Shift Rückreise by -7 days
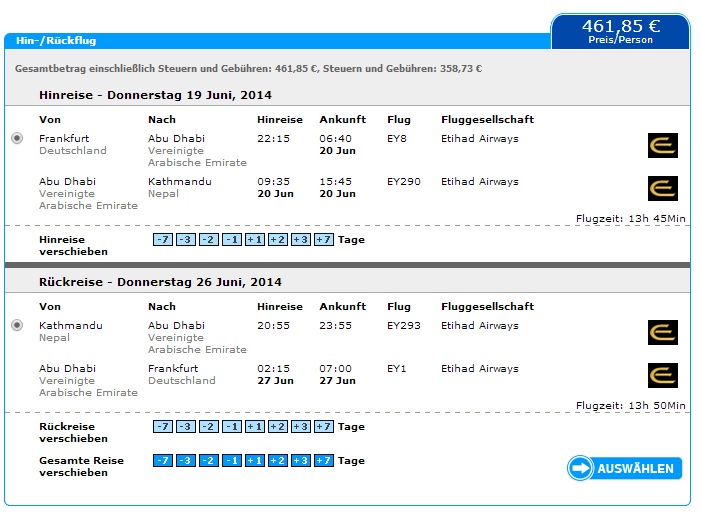Viewport: 701px width, 512px height. pyautogui.click(x=163, y=427)
